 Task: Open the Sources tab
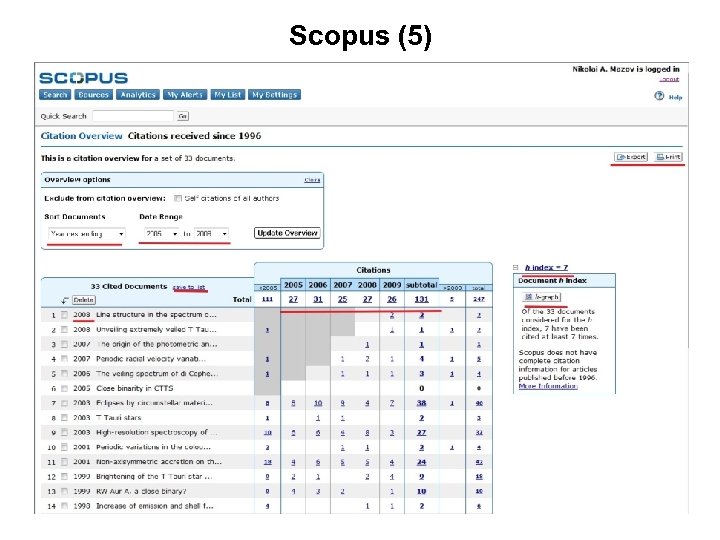[93, 95]
